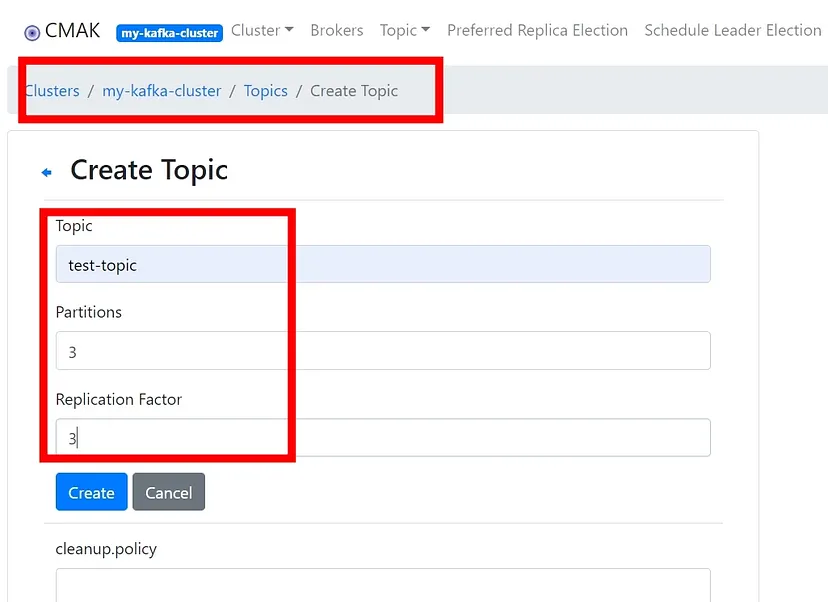This screenshot has height=602, width=828.
Task: Click into the Partitions input field
Action: pyautogui.click(x=383, y=351)
